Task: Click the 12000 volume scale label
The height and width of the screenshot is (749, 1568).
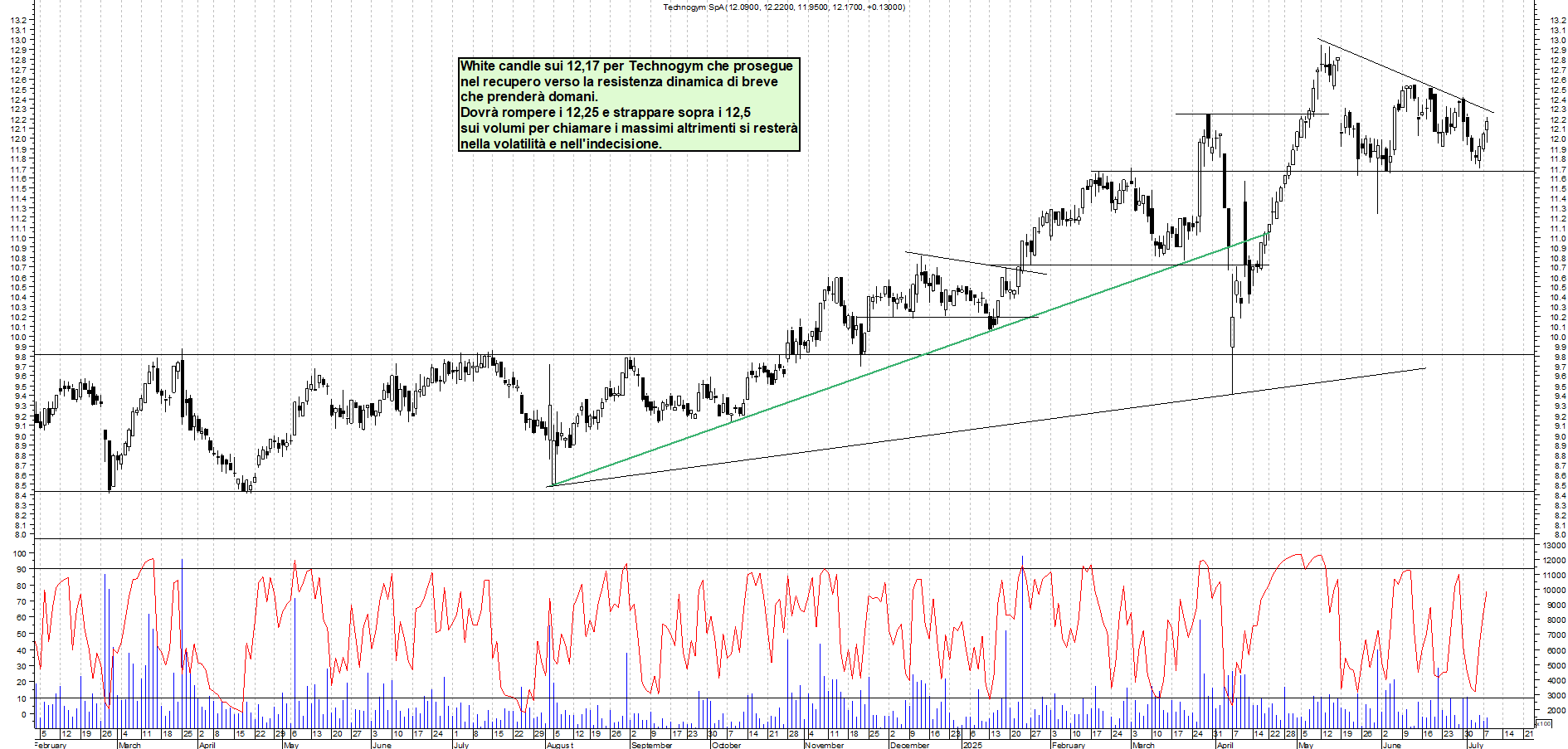Action: tap(1553, 561)
